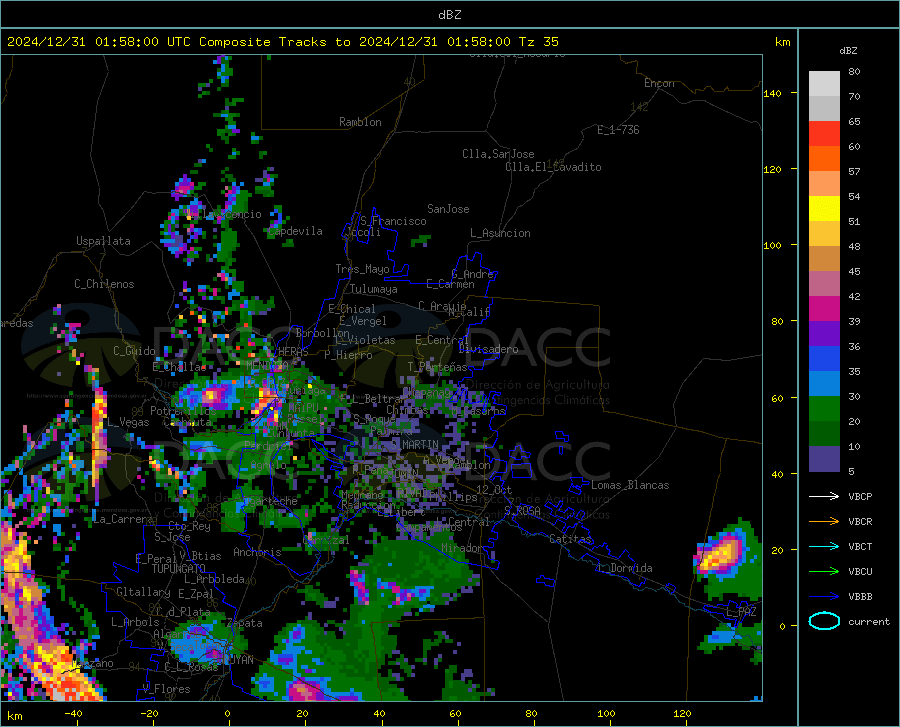Select the dusty pink 42-45 dBZ swatch
The height and width of the screenshot is (727, 900).
tap(824, 283)
